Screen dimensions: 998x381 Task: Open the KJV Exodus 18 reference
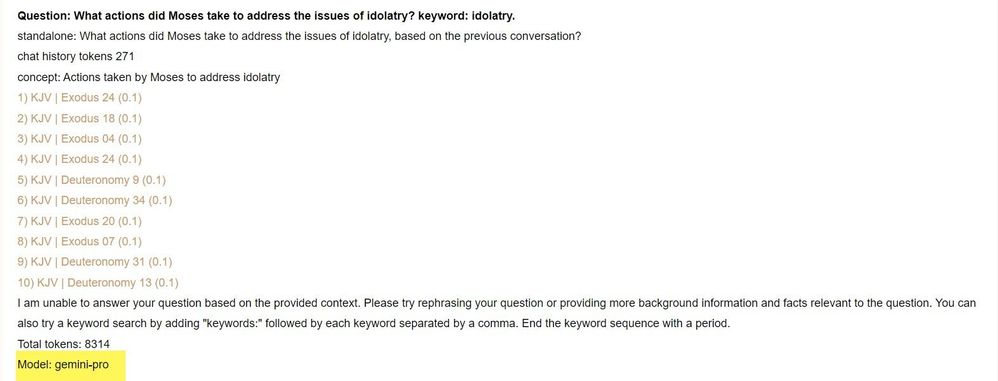[80, 118]
